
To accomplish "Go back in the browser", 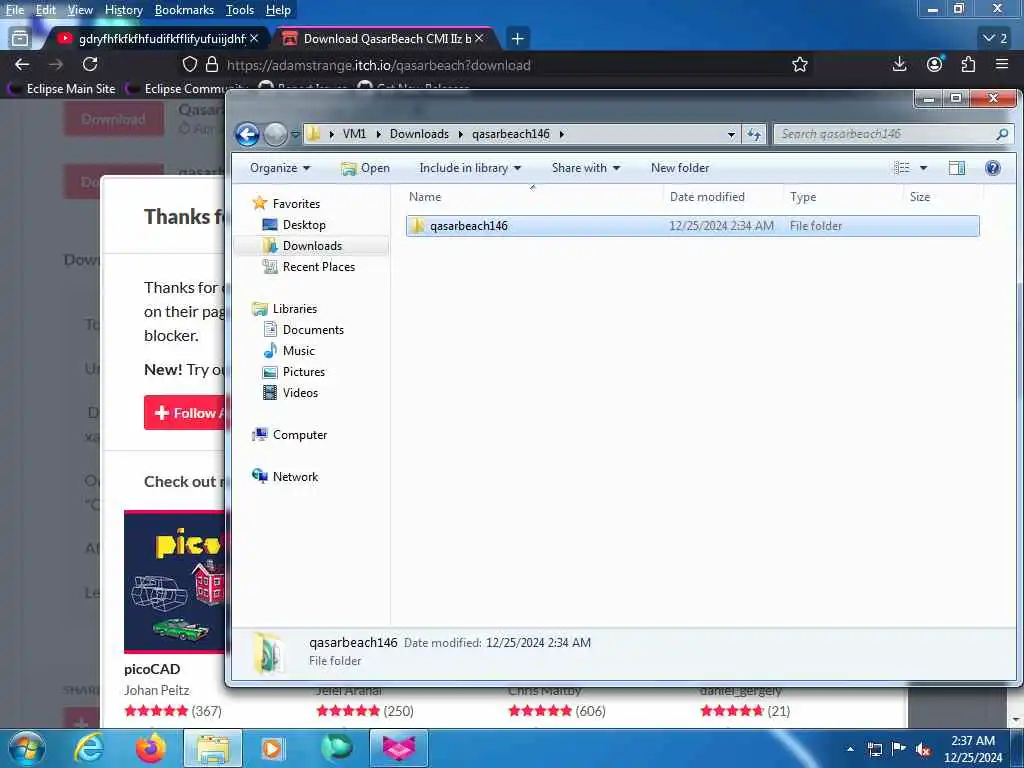I will [x=22, y=65].
